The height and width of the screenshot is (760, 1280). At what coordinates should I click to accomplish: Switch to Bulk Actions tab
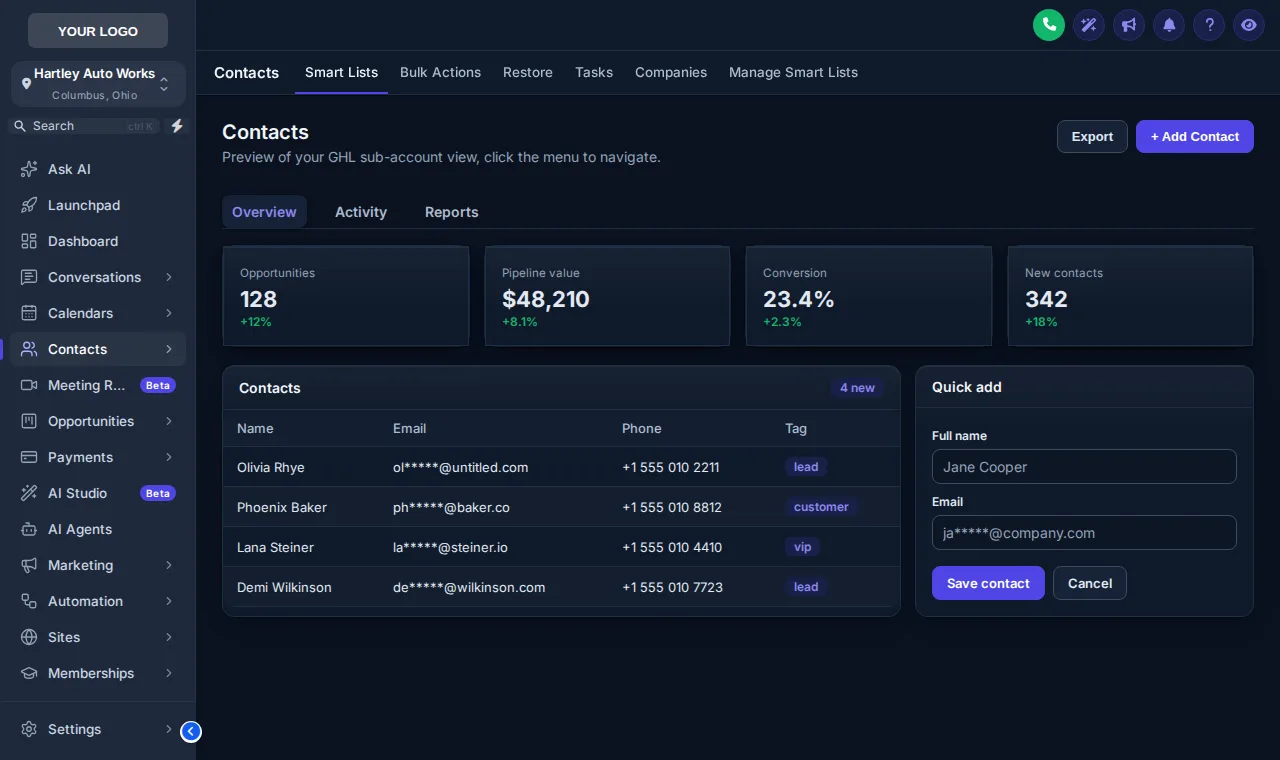pyautogui.click(x=440, y=72)
